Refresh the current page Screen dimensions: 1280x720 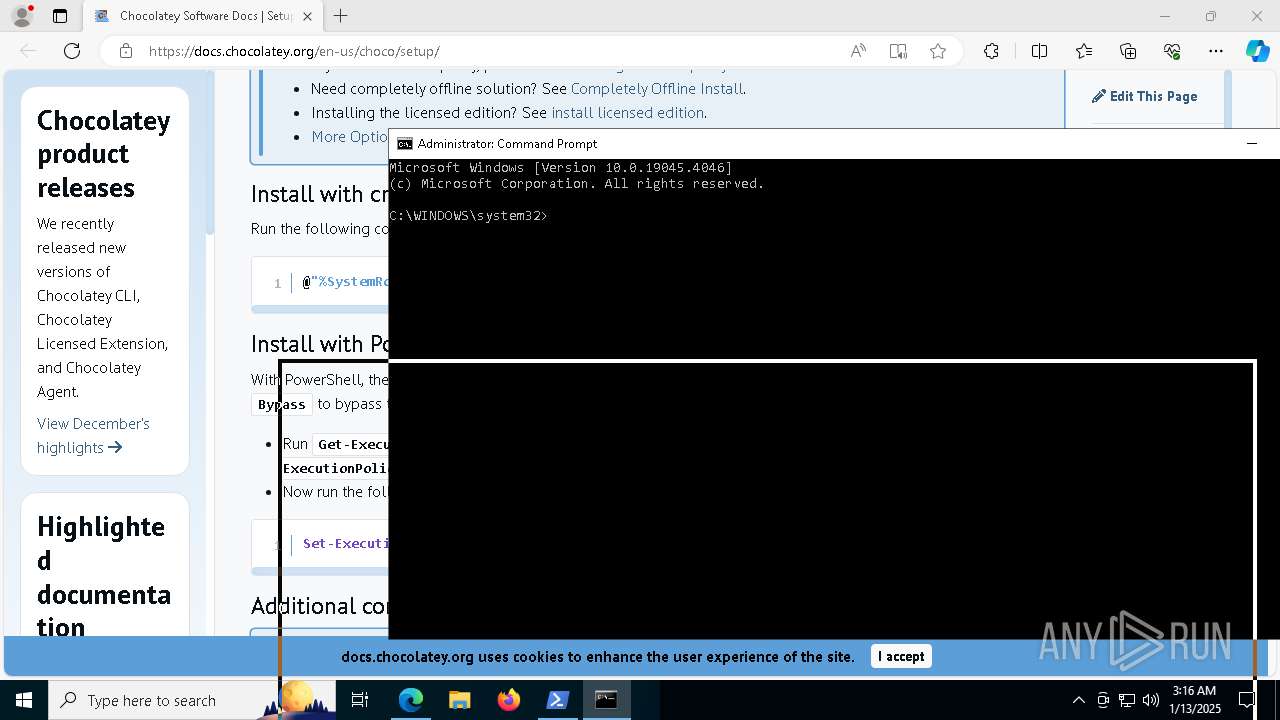tap(72, 51)
